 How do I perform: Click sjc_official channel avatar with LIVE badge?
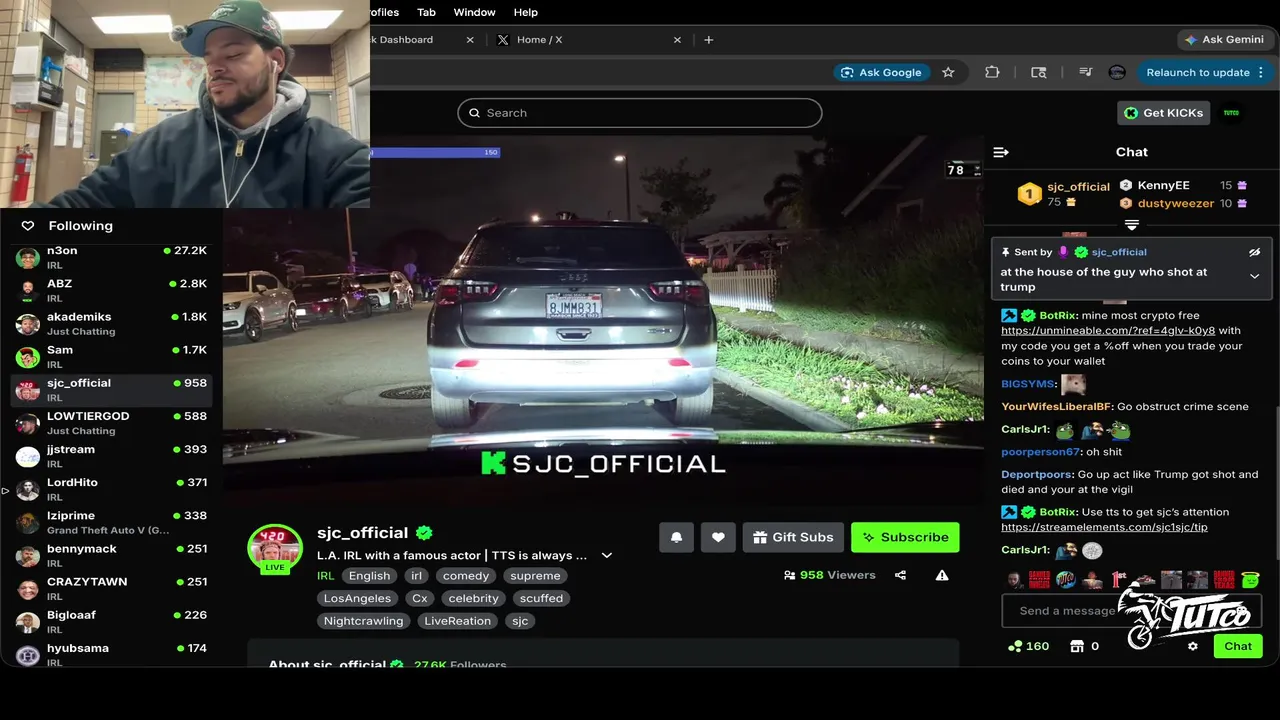tap(275, 549)
